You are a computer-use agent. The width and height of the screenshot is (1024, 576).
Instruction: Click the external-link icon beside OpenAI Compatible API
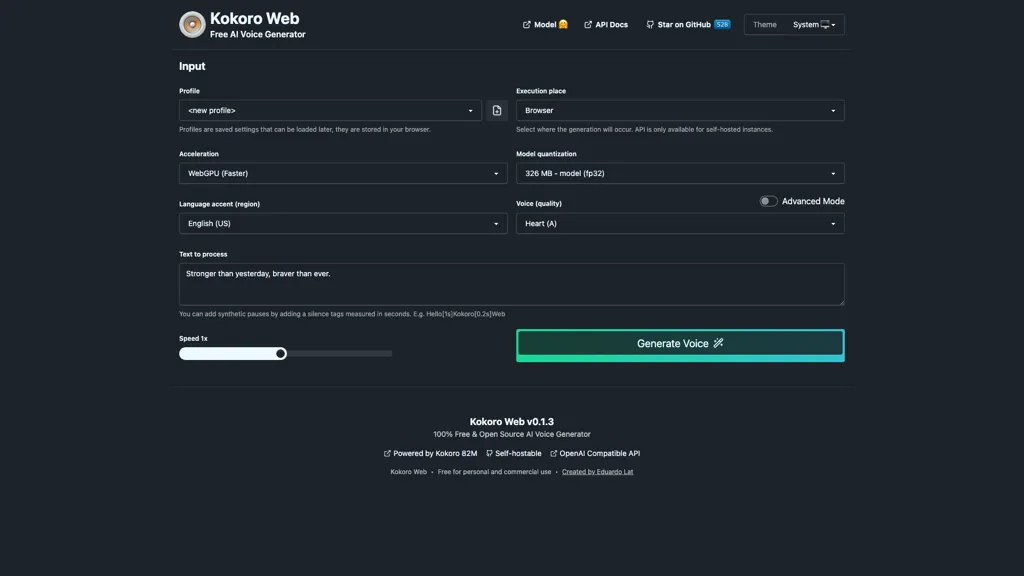pyautogui.click(x=553, y=452)
